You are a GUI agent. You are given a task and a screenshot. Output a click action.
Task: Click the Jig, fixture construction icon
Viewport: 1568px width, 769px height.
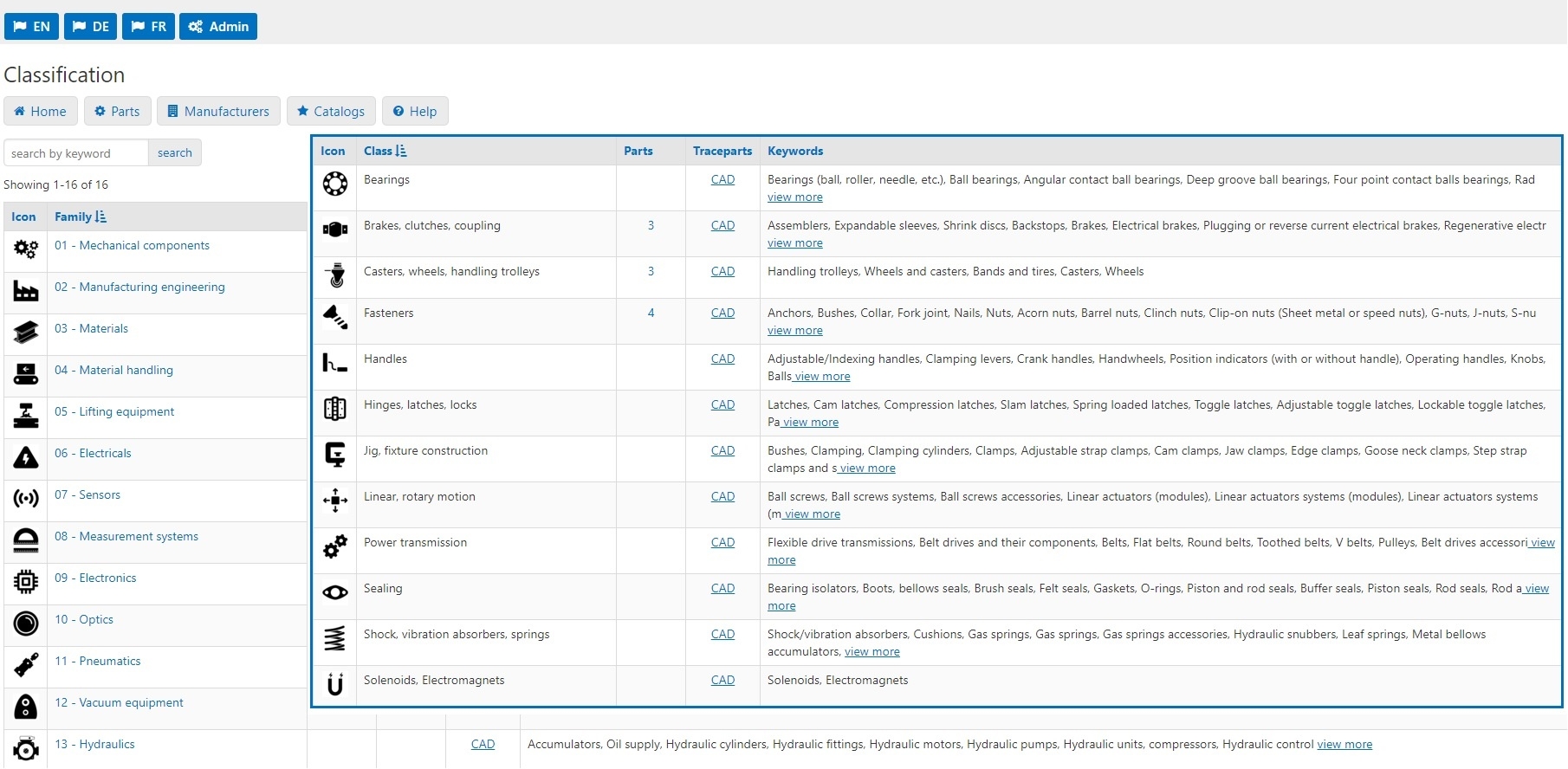(x=335, y=455)
